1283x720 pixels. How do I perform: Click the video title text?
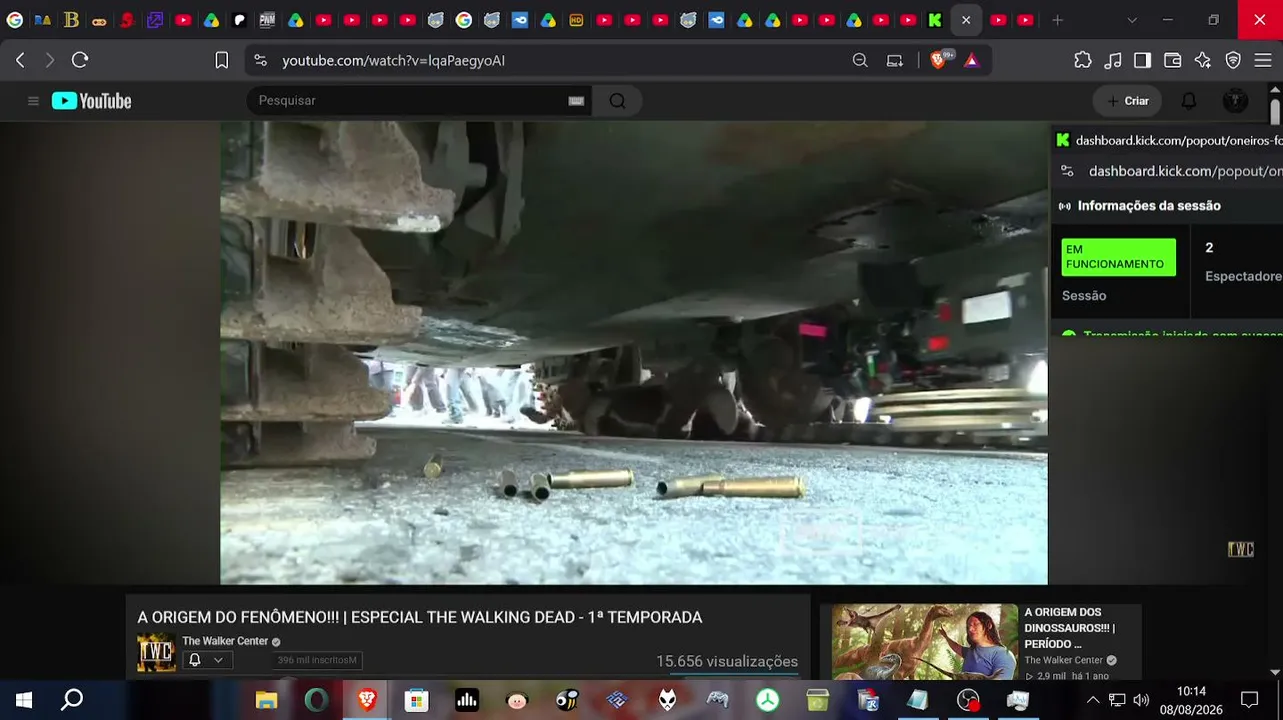point(420,617)
